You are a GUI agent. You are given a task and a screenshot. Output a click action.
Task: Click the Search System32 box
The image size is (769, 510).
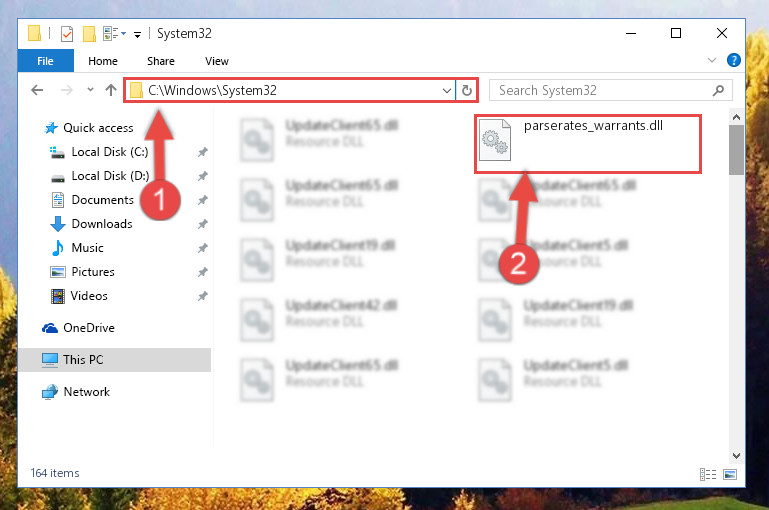pyautogui.click(x=611, y=90)
